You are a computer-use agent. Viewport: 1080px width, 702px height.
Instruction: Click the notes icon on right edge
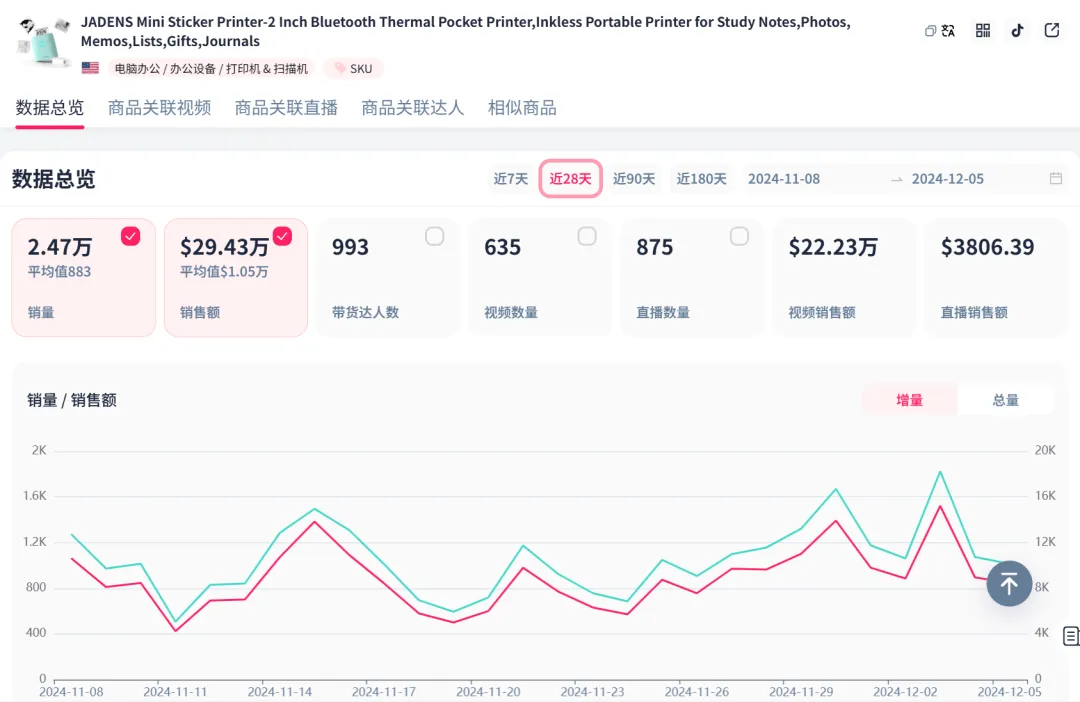pyautogui.click(x=1071, y=635)
